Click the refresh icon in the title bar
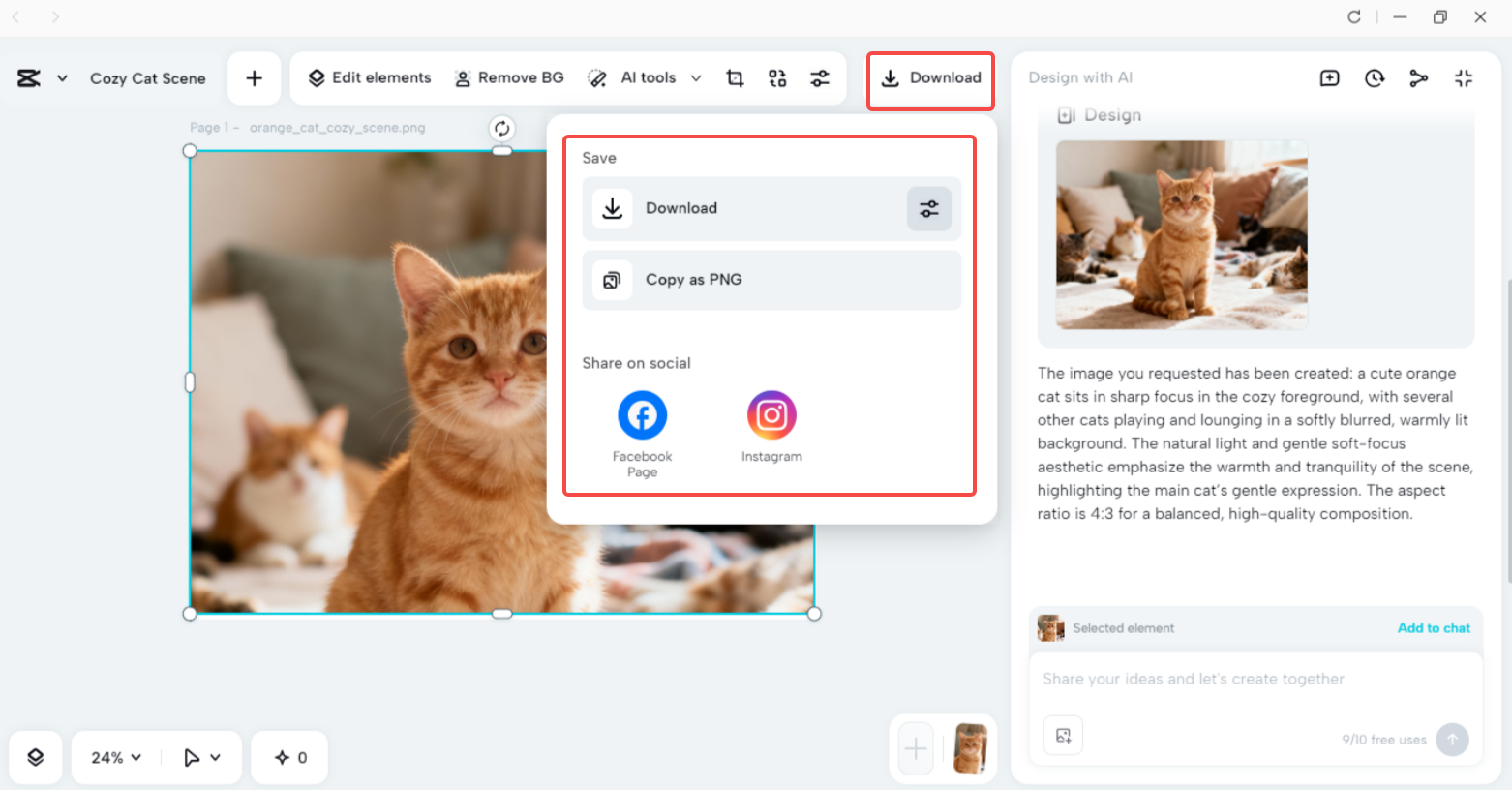 (x=1354, y=17)
